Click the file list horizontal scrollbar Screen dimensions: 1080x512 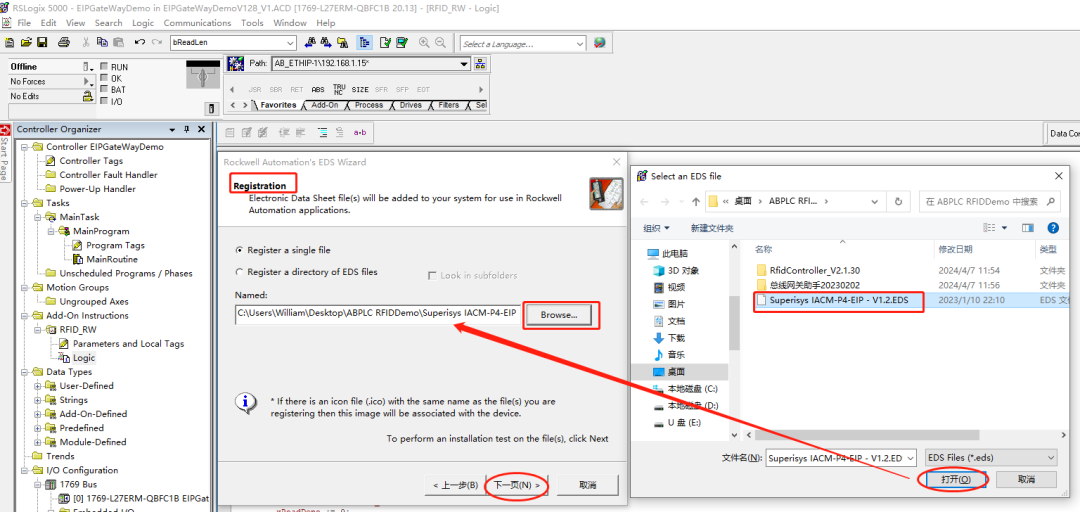[866, 436]
